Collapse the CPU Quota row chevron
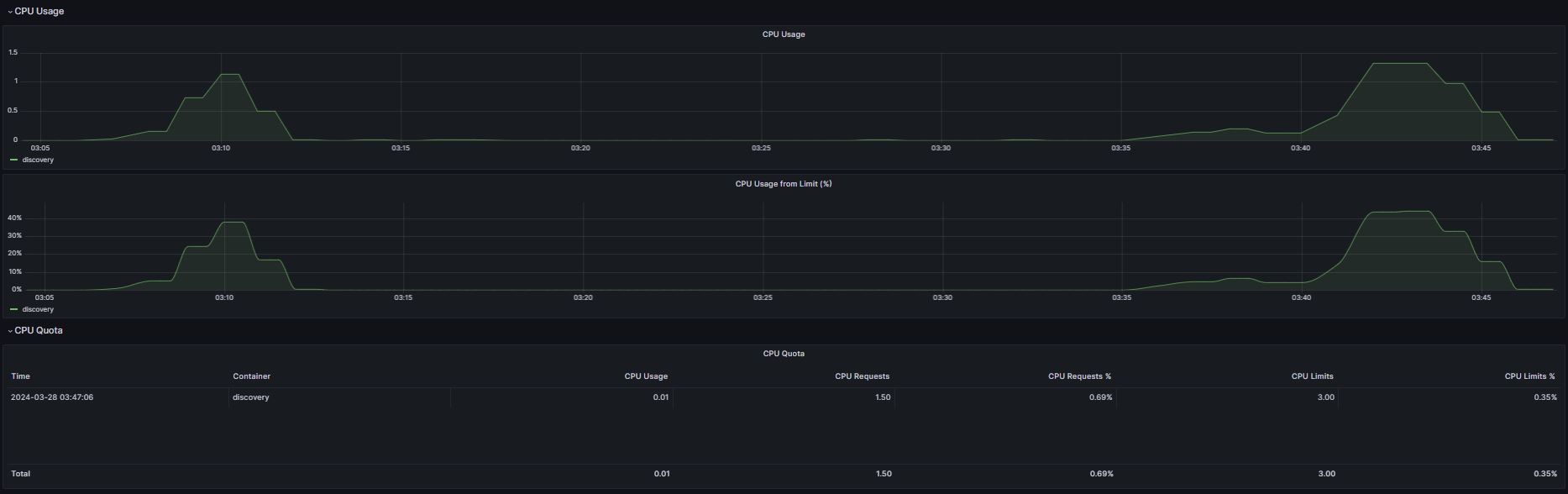The image size is (1568, 494). pos(10,331)
